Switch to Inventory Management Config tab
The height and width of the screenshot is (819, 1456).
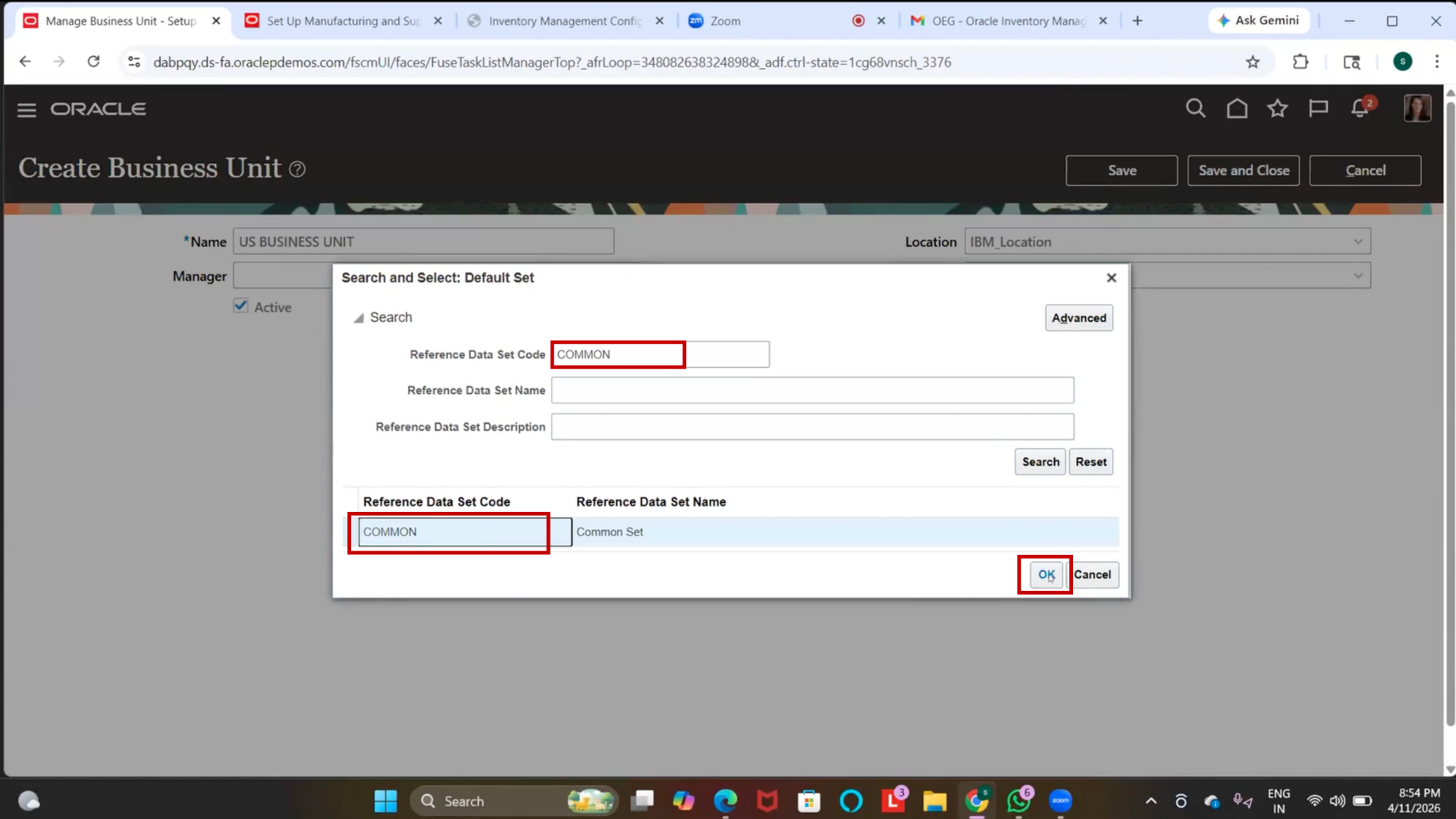565,20
